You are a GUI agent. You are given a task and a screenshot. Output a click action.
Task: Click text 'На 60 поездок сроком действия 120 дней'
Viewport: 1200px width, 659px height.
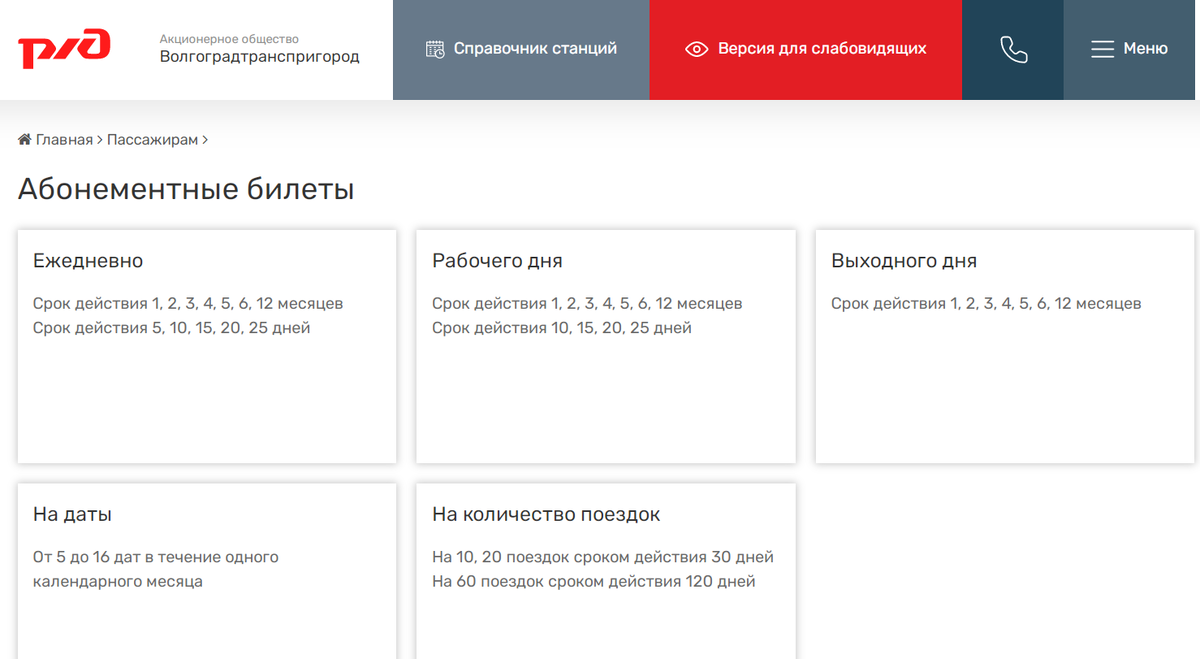click(594, 582)
